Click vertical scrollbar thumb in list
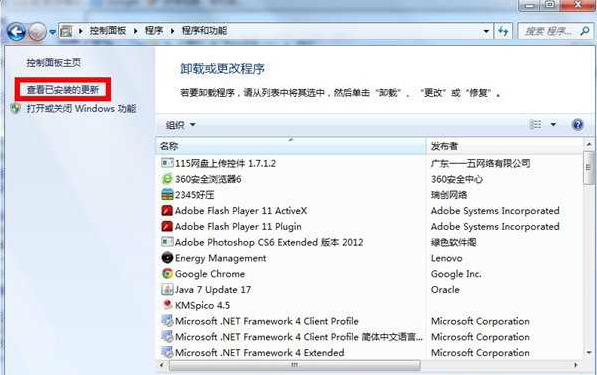 coord(589,168)
